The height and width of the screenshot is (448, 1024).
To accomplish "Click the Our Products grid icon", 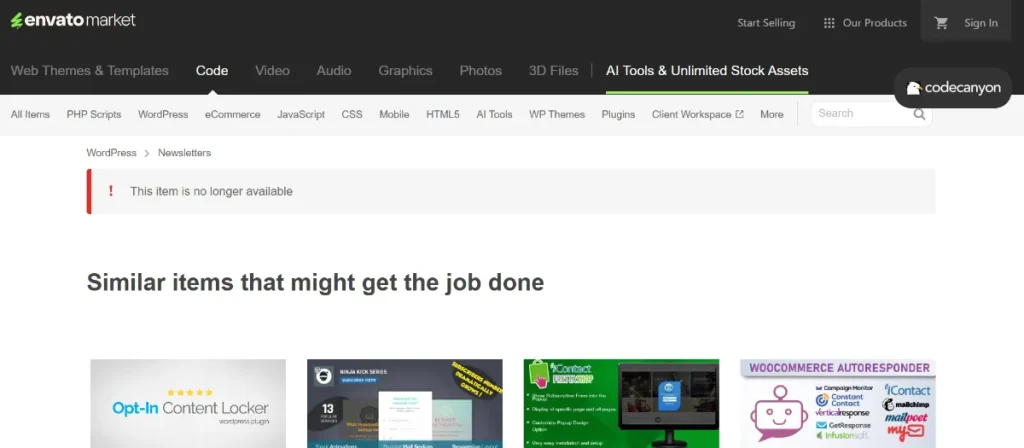I will pyautogui.click(x=829, y=23).
